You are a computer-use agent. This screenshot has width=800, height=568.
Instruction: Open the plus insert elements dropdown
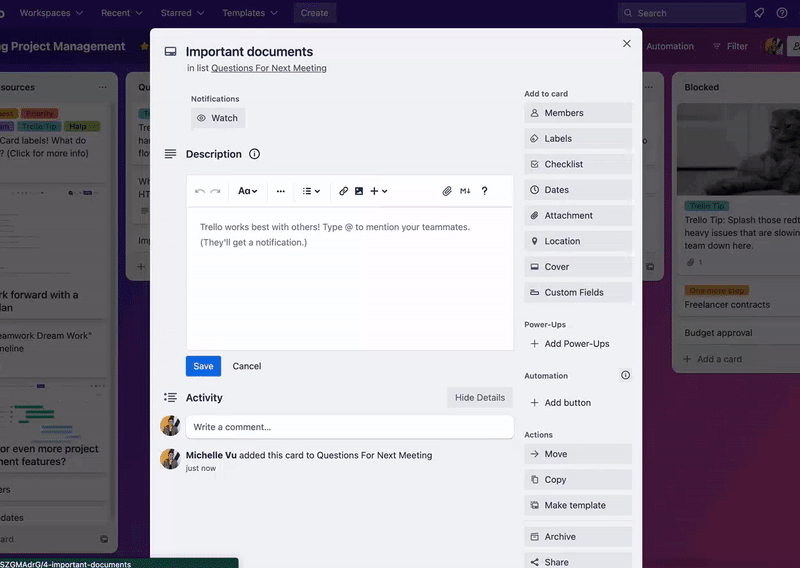pos(379,191)
